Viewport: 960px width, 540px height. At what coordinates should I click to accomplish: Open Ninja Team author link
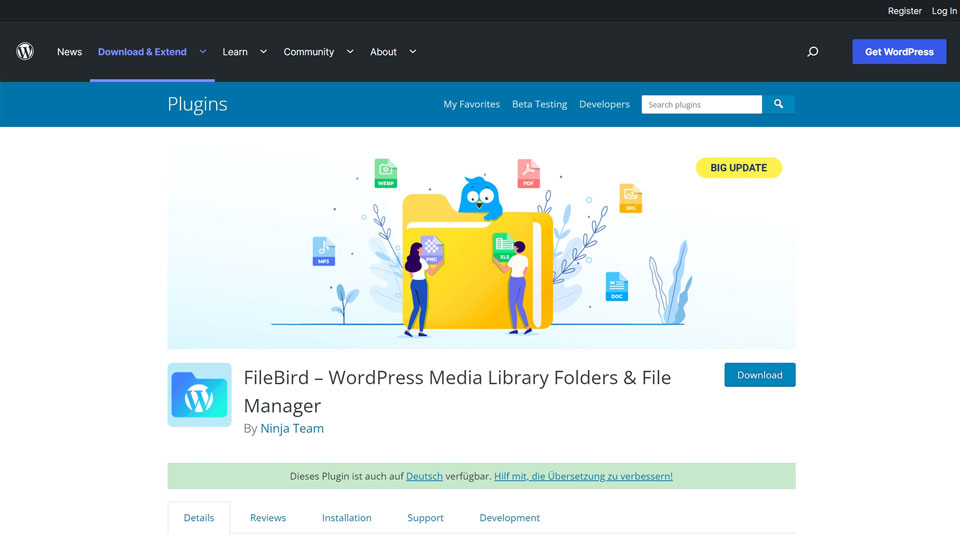click(292, 429)
